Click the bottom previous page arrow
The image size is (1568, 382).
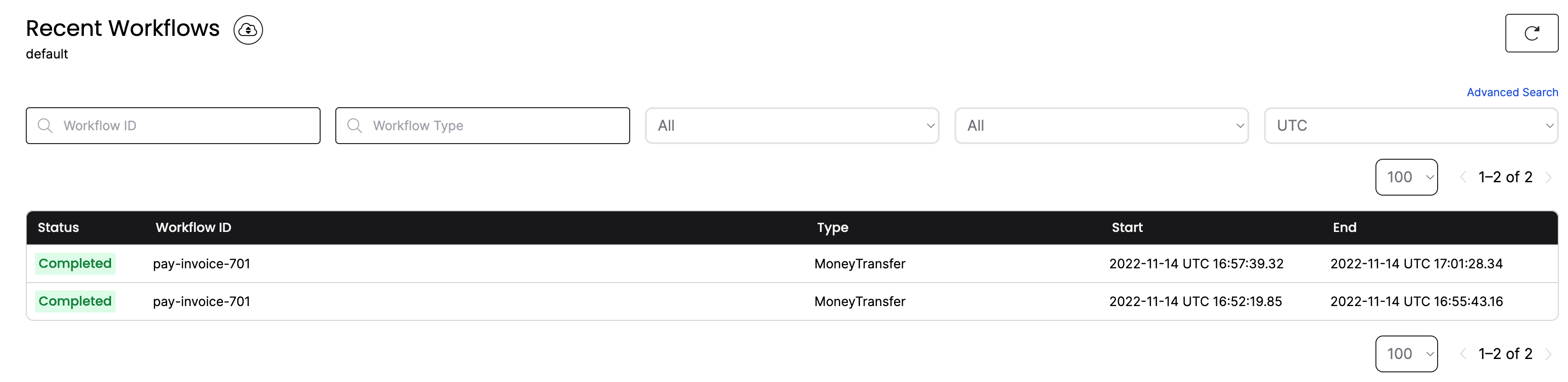click(1463, 353)
